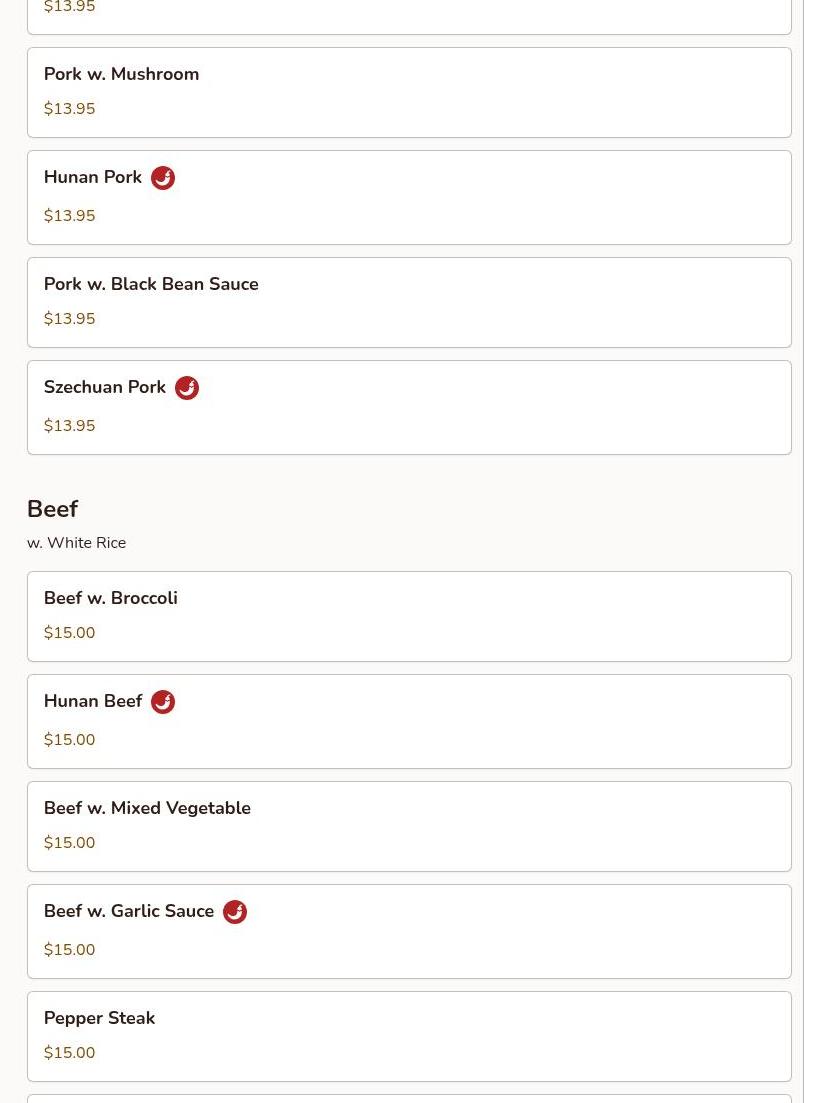Click the $13.95 price under Hunan Pork
Screen dimensions: 824x1103
[x=69, y=216]
